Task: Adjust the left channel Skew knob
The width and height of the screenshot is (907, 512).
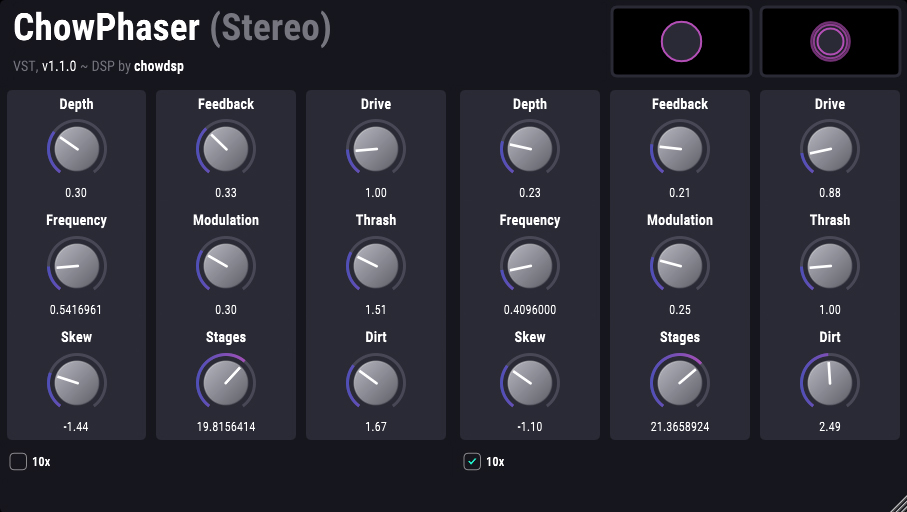Action: pyautogui.click(x=76, y=382)
